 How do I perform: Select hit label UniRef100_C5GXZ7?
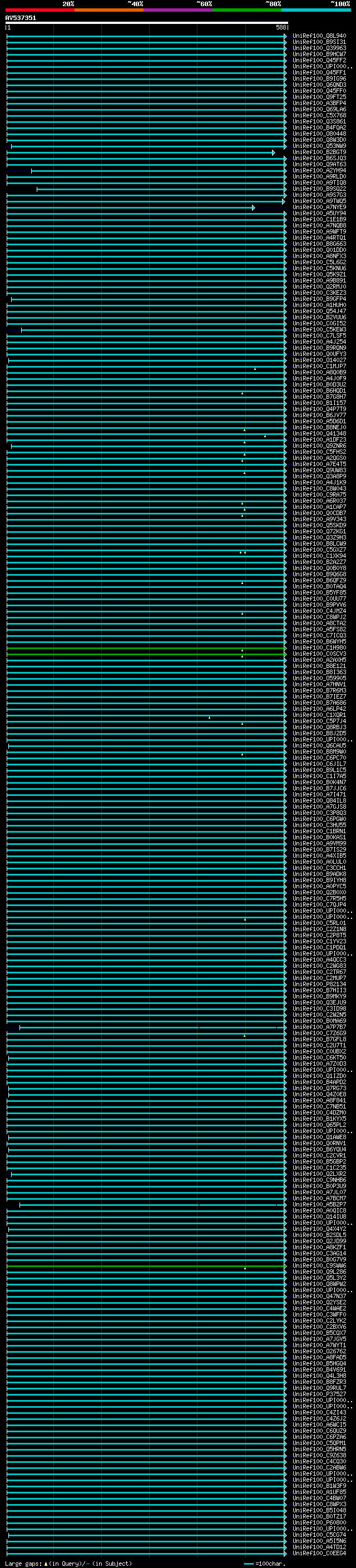pos(319,550)
